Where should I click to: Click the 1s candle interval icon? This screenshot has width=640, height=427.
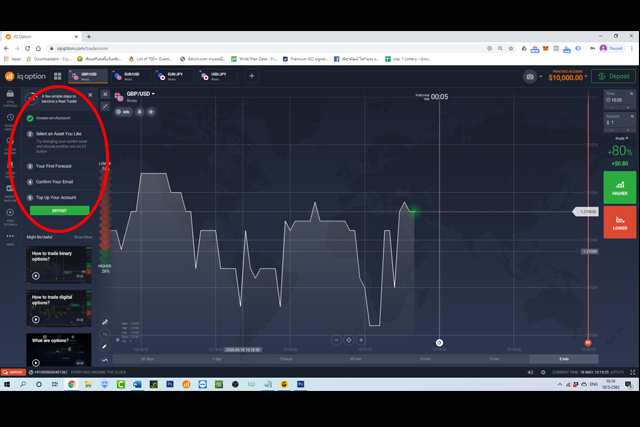pos(105,334)
